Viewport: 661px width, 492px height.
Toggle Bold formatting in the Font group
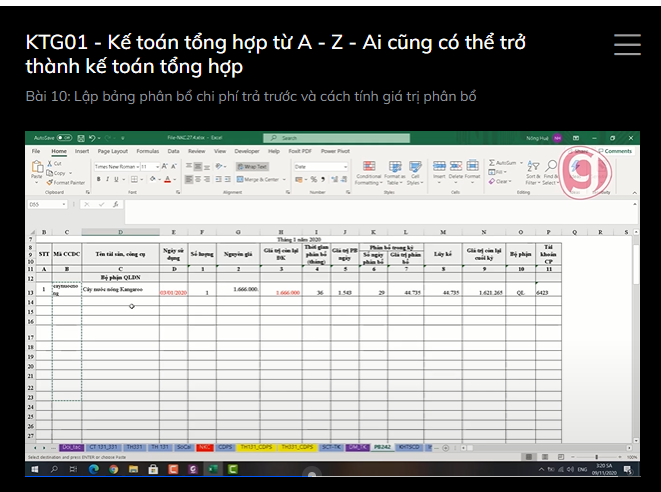[x=99, y=179]
